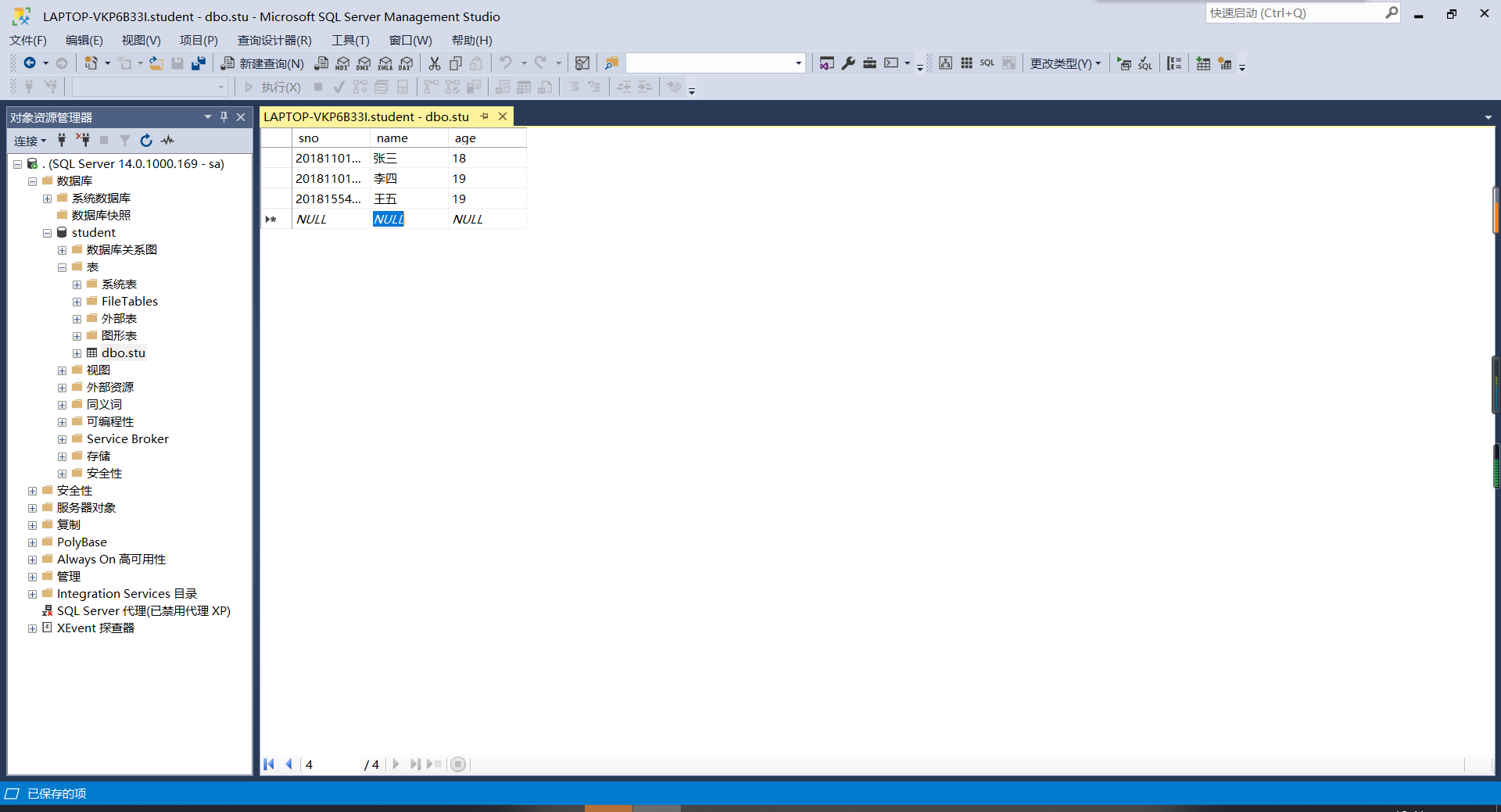The image size is (1501, 812).
Task: Start Activity Monitor in Object Explorer
Action: click(167, 141)
